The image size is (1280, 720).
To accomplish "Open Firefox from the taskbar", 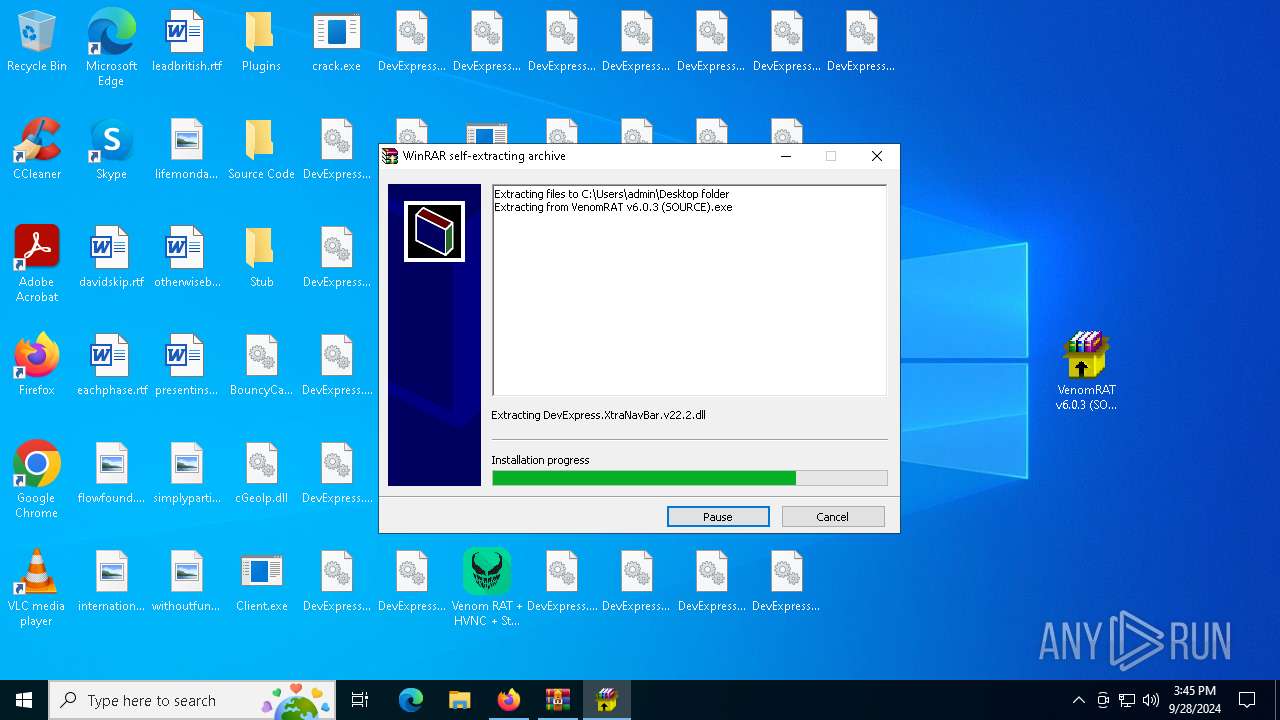I will click(x=509, y=700).
